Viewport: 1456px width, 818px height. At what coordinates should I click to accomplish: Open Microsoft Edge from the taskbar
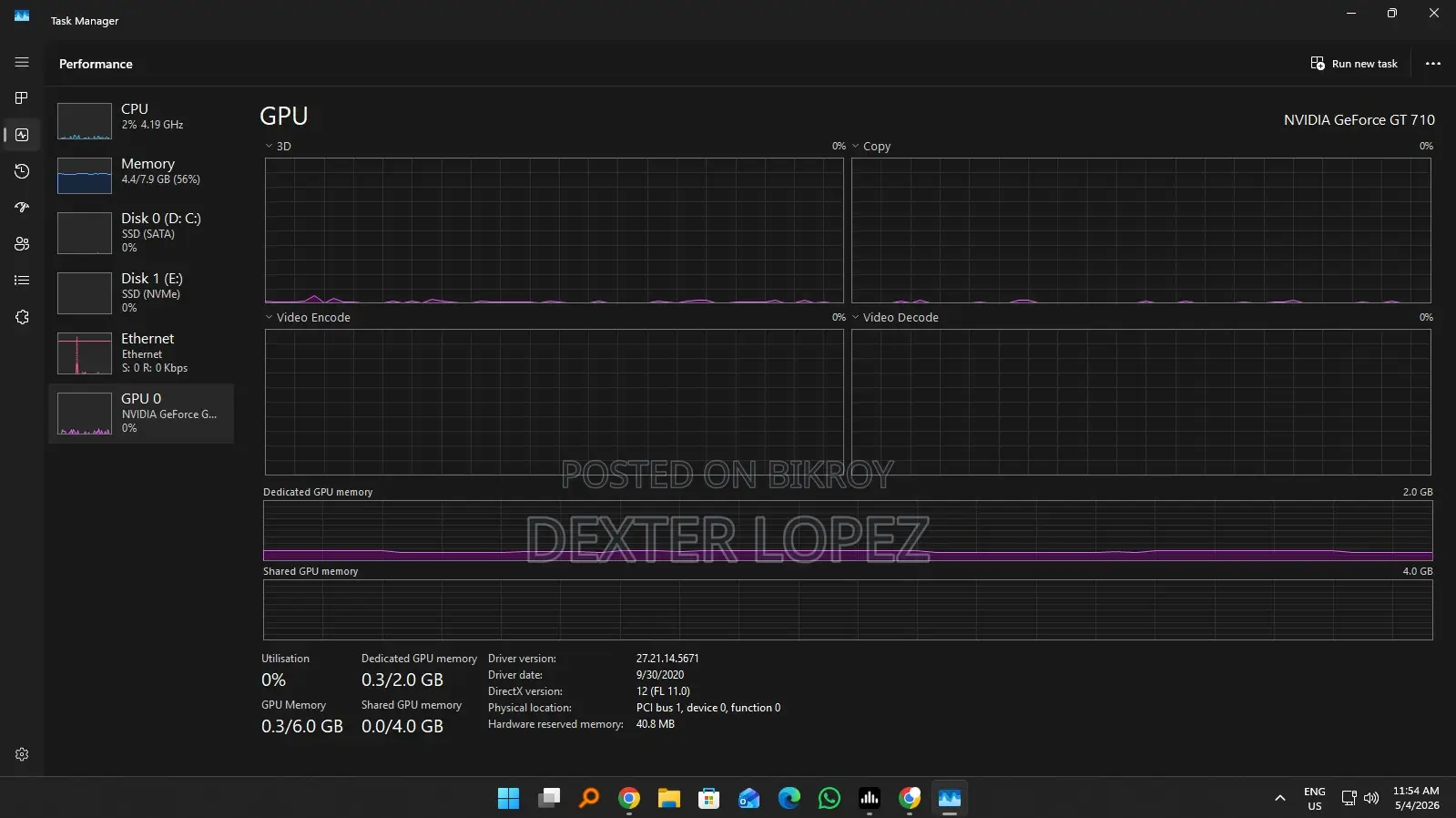click(789, 799)
